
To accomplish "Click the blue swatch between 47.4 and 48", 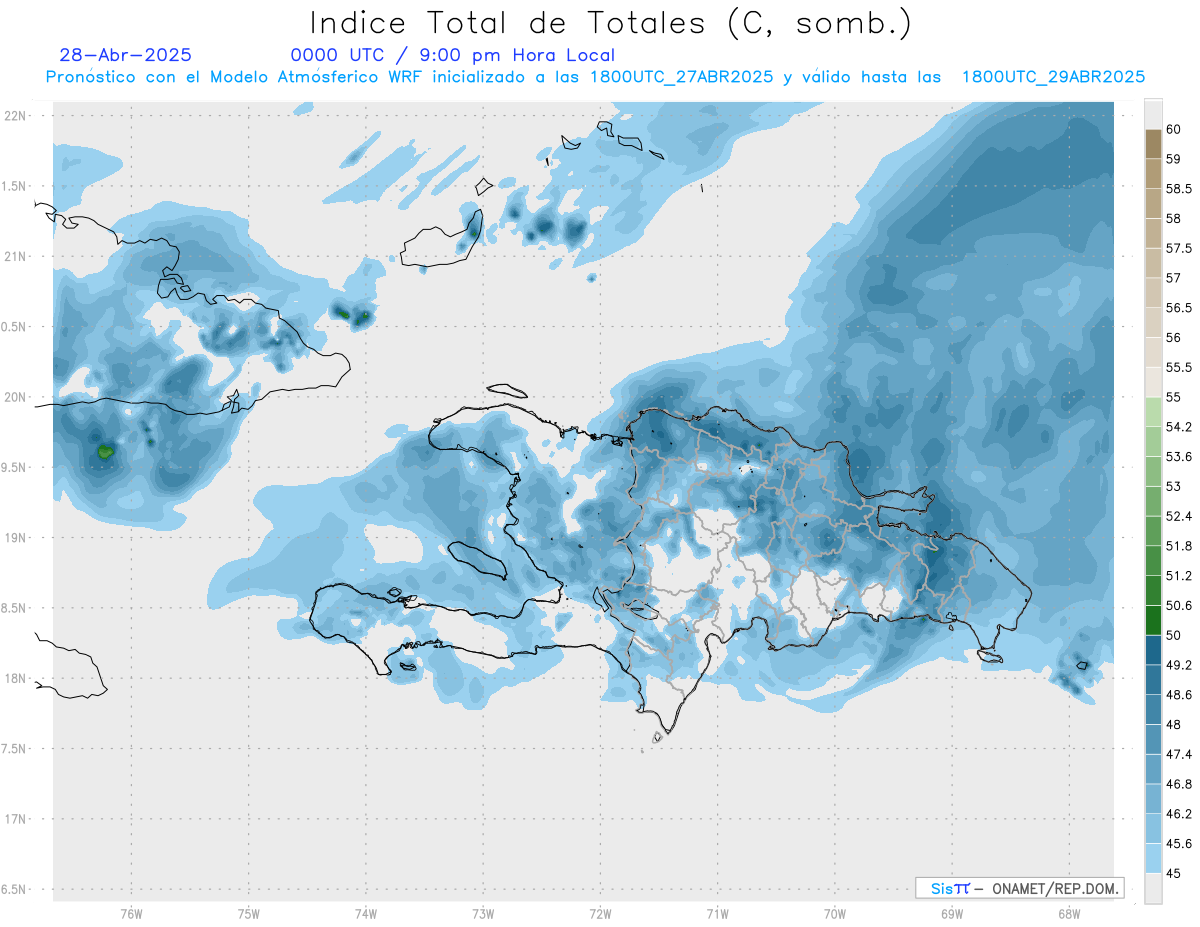I will click(x=1153, y=739).
